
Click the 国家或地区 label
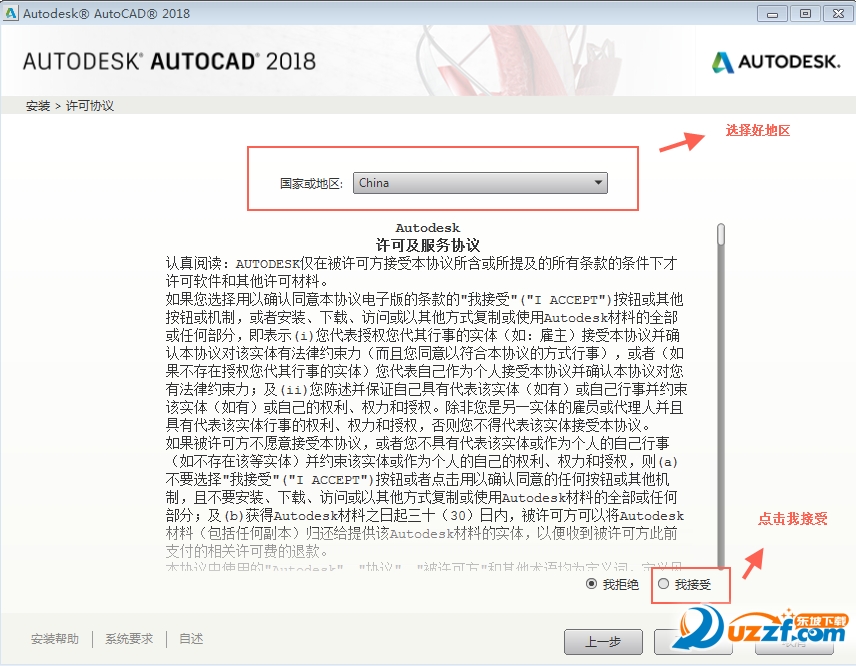[x=311, y=183]
